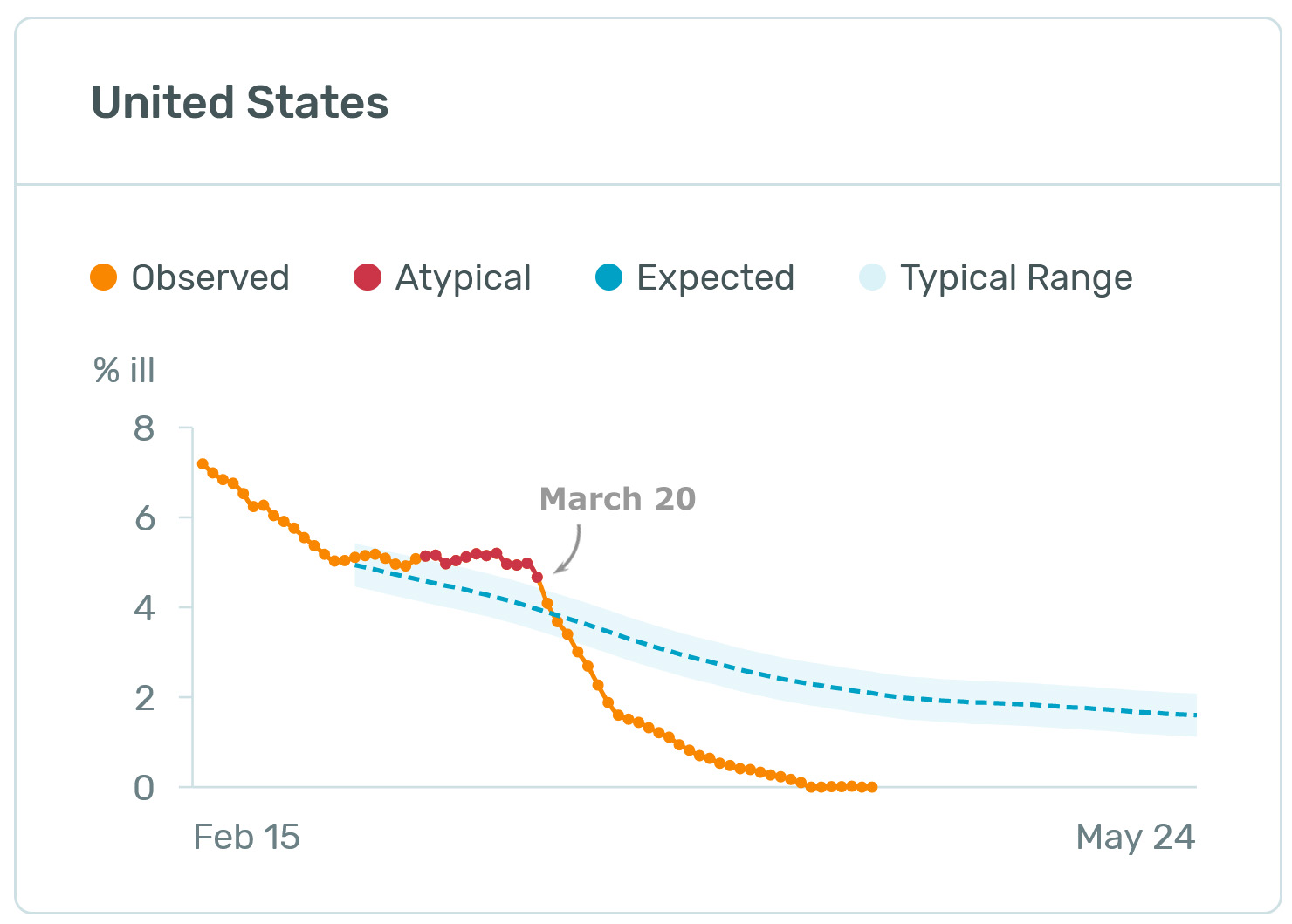Click the 0 tick on y-axis

coord(144,788)
